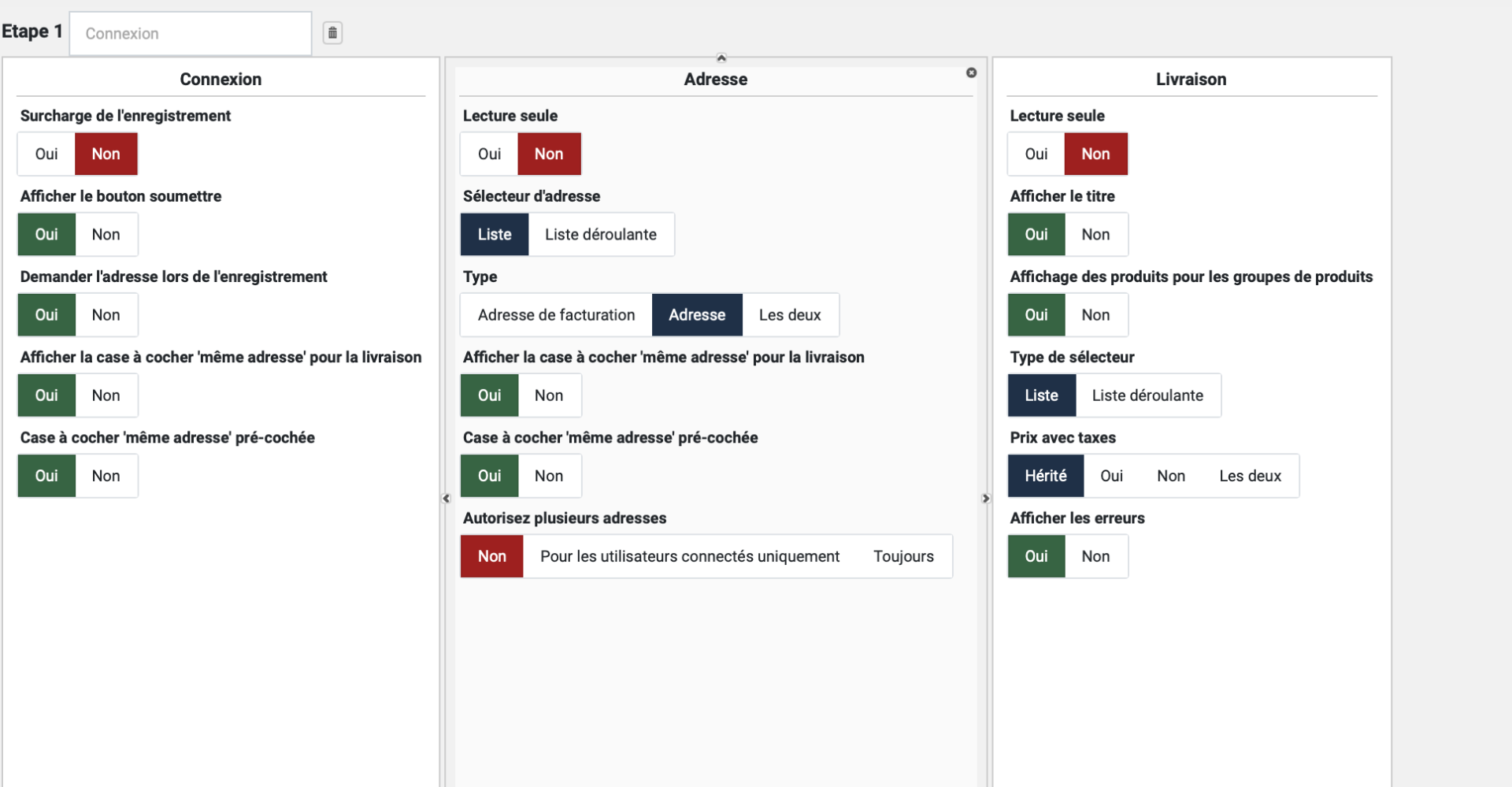Set Livraison 'Type de sélecteur' to Liste déroulante
This screenshot has height=787, width=1512.
1147,395
